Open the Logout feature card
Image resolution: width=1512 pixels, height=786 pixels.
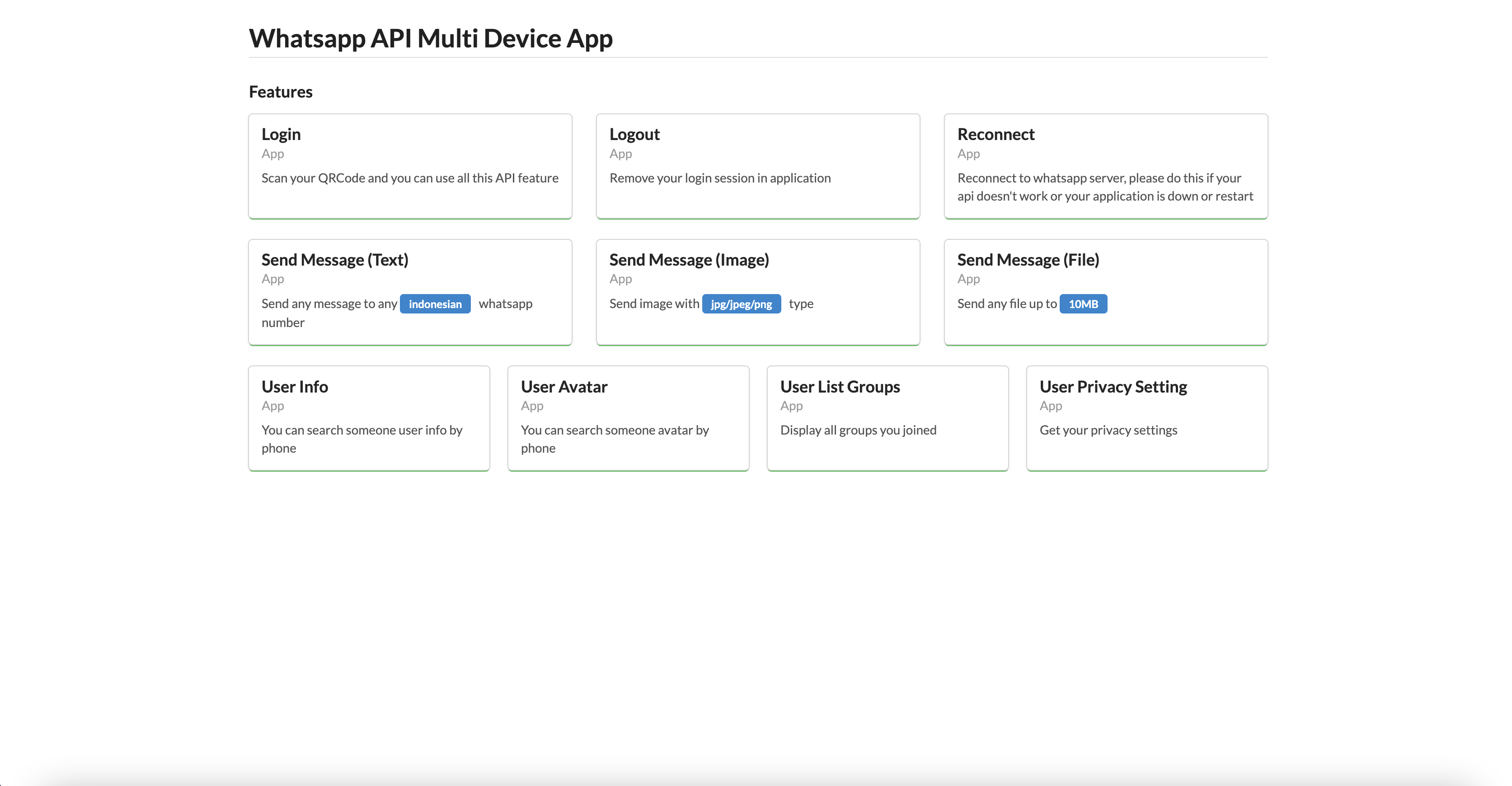[758, 166]
